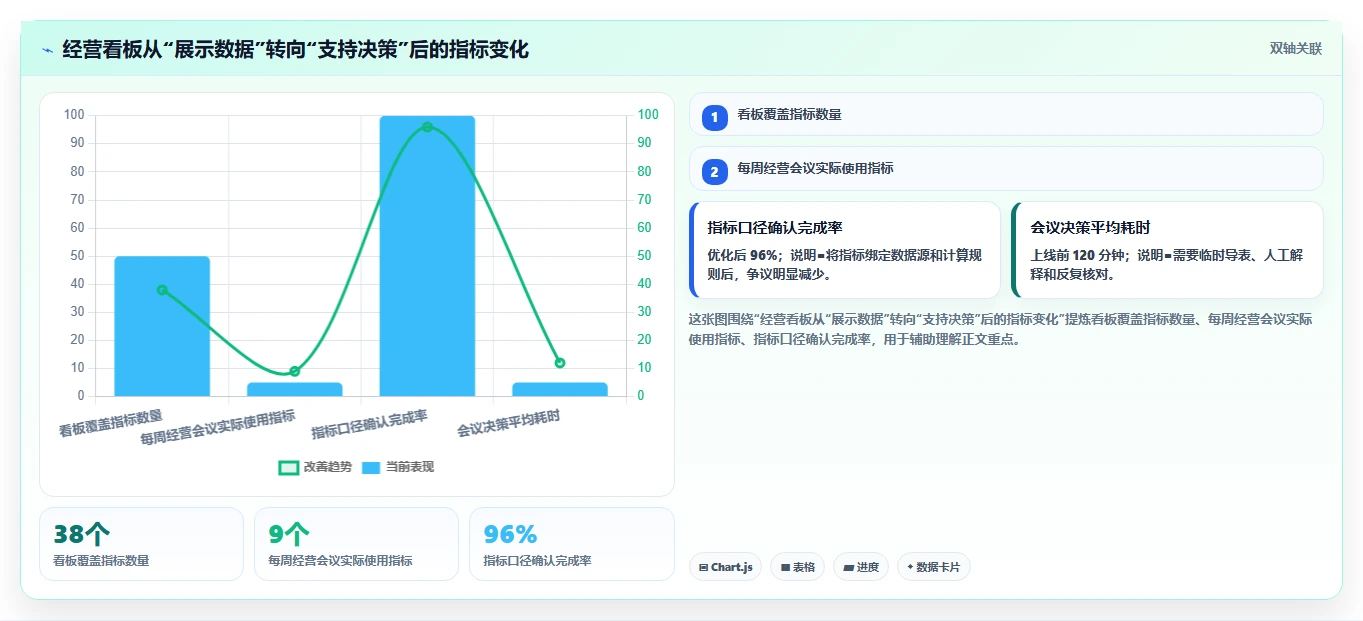Click the x-axis label 每周经营会议实际使用指标
This screenshot has height=621, width=1363.
pyautogui.click(x=218, y=427)
